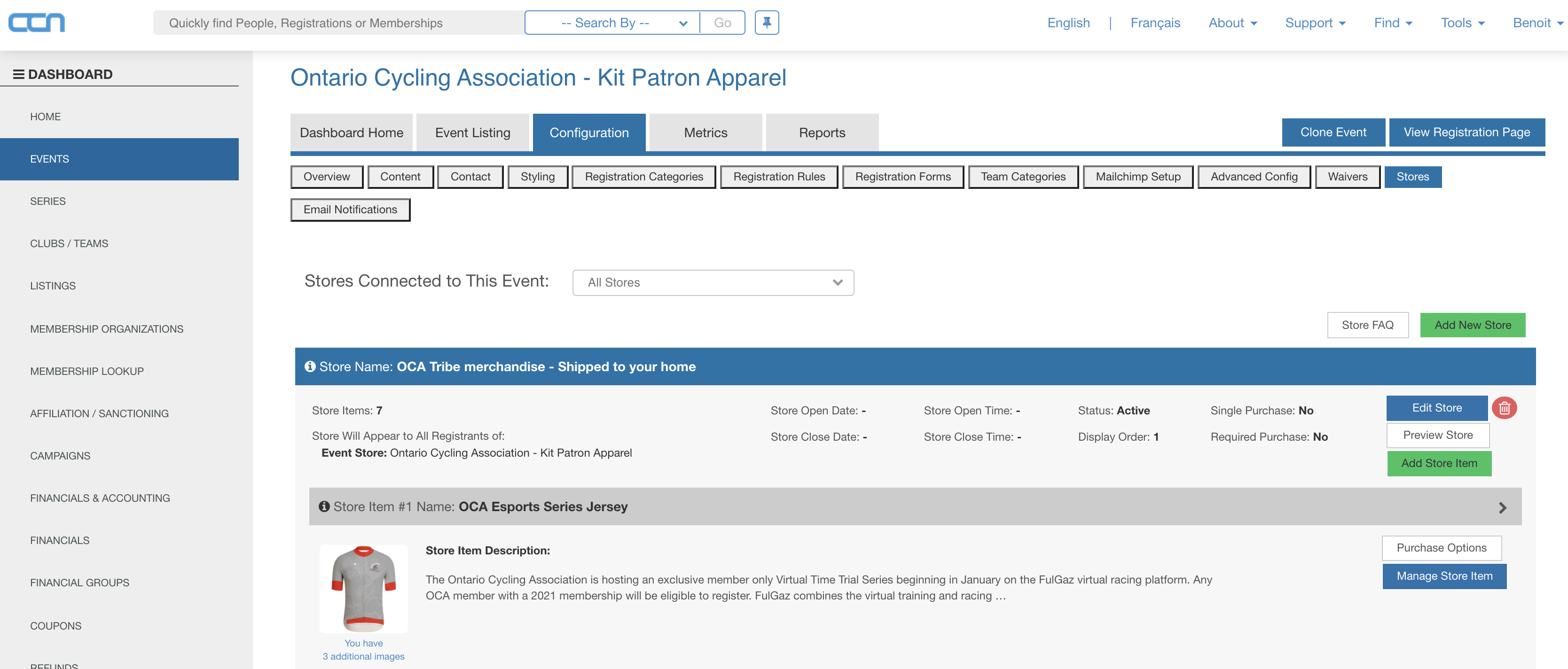Image resolution: width=1568 pixels, height=669 pixels.
Task: Switch to the Metrics tab
Action: 705,132
